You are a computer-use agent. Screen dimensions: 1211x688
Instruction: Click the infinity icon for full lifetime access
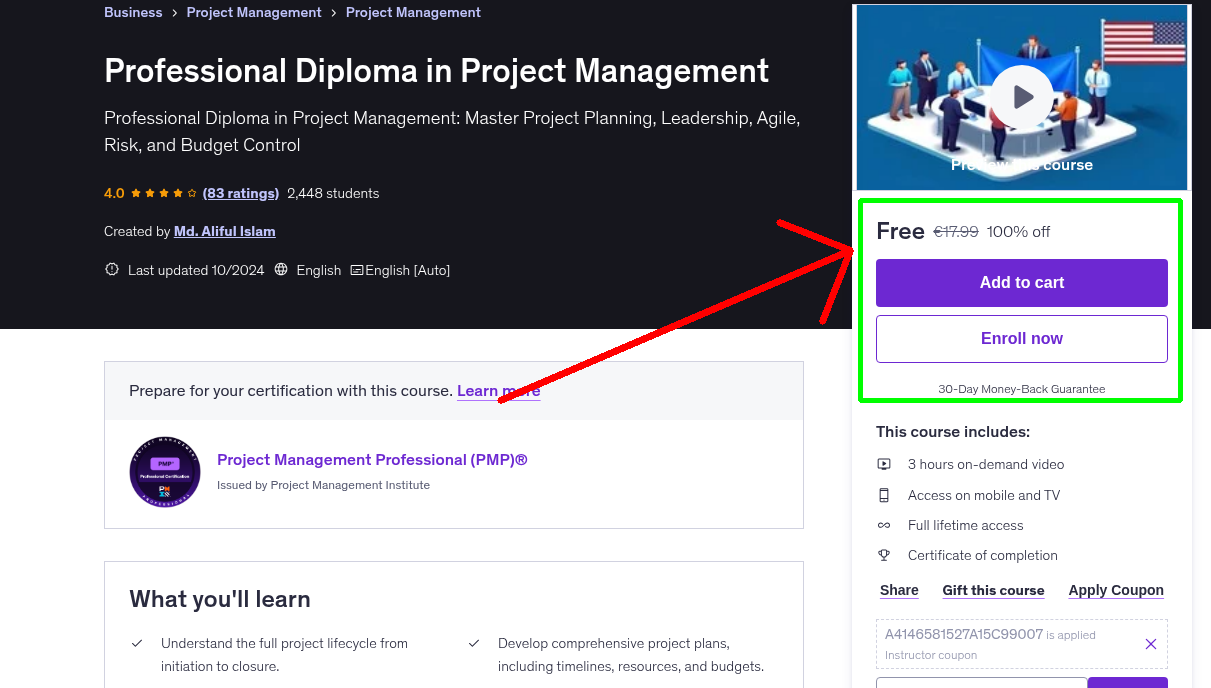pos(884,525)
